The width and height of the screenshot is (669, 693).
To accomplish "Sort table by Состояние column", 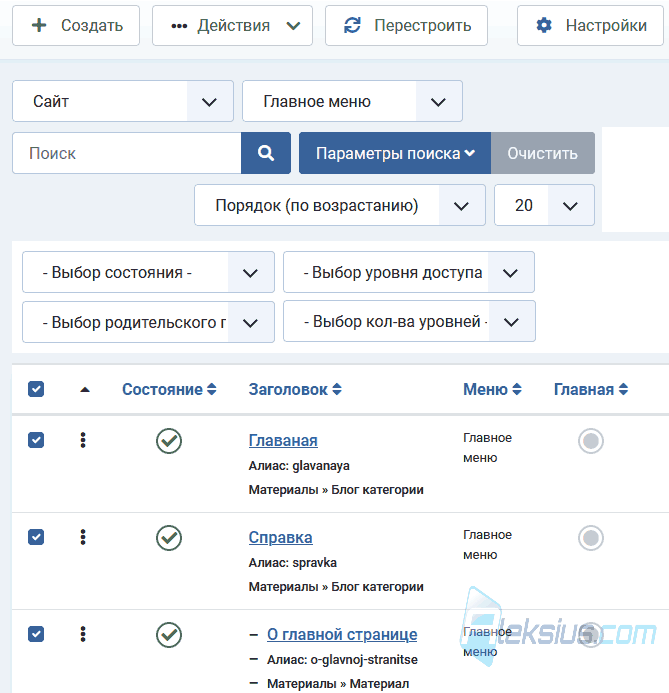I will (x=169, y=389).
